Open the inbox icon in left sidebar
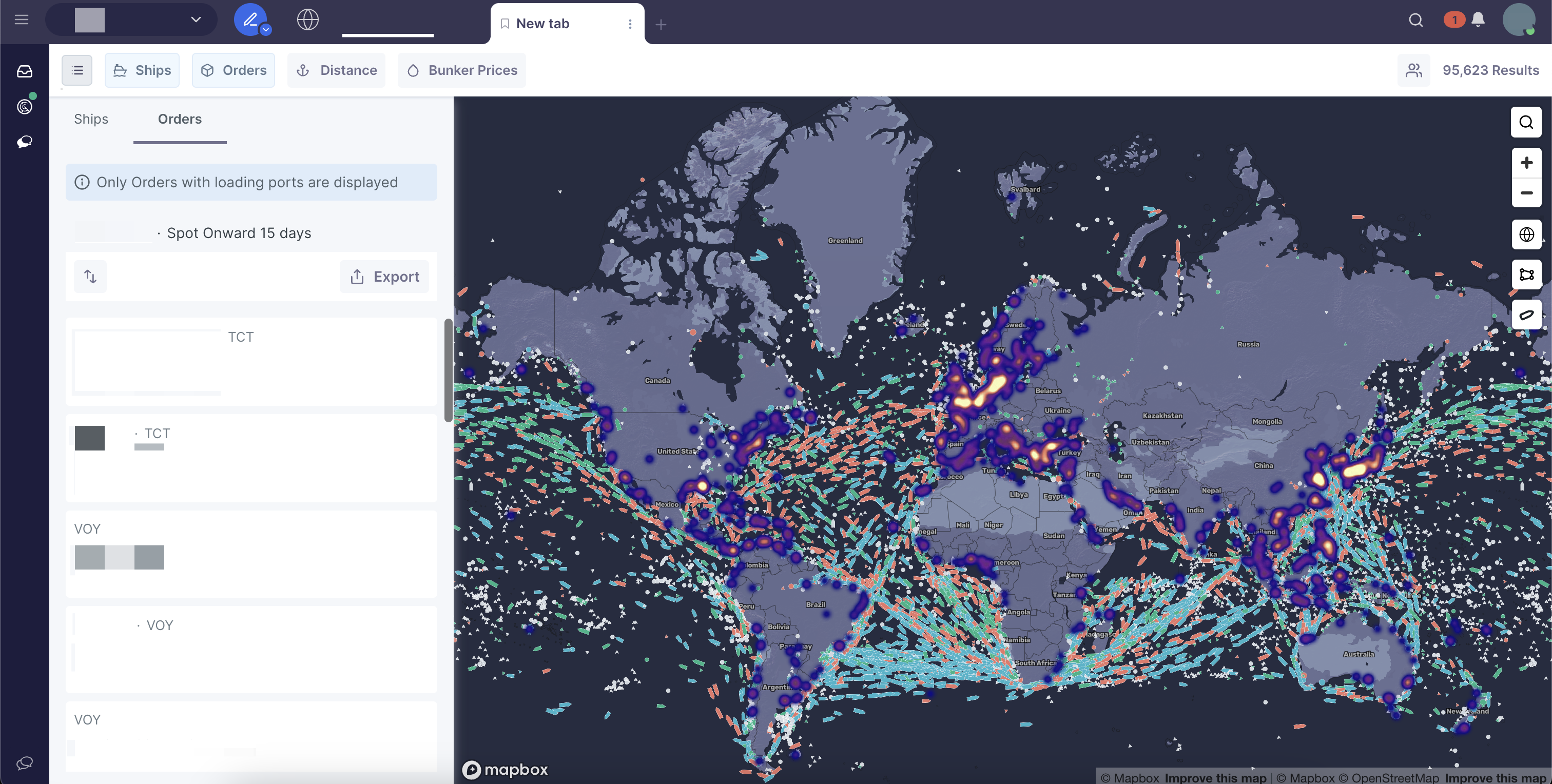The height and width of the screenshot is (784, 1552). (x=24, y=71)
